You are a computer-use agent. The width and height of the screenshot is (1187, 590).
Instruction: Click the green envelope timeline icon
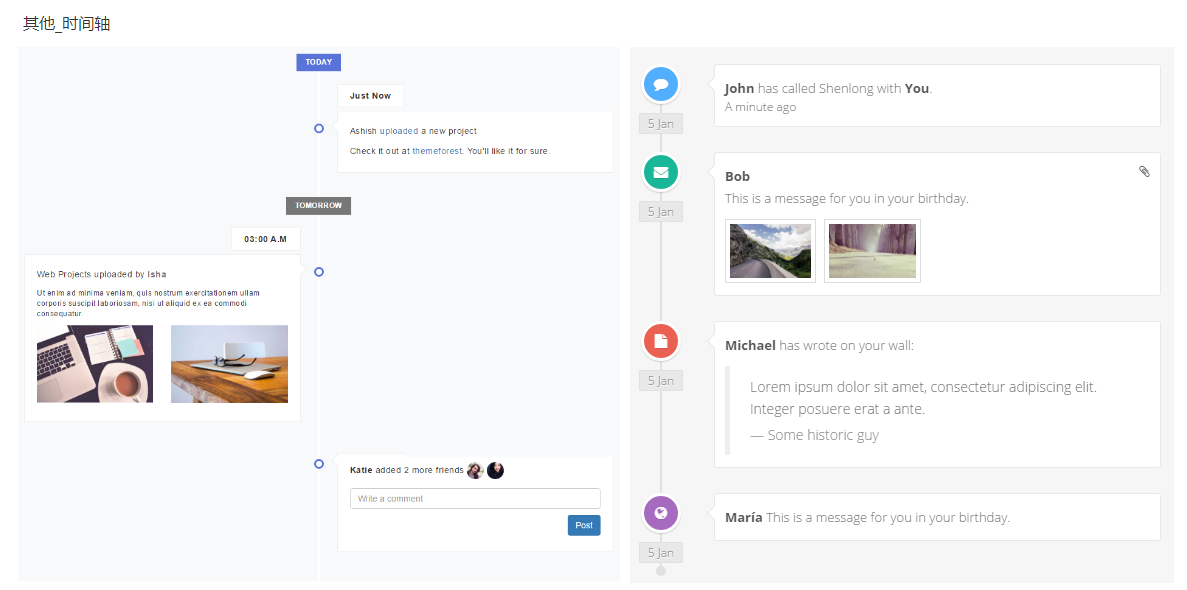660,172
